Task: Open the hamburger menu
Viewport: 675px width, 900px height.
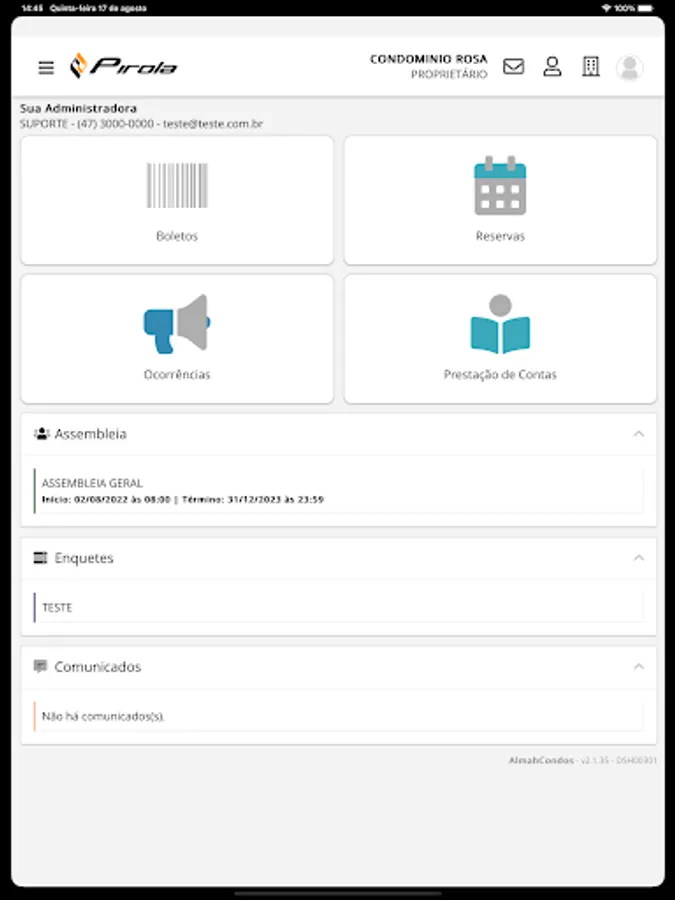Action: click(46, 68)
